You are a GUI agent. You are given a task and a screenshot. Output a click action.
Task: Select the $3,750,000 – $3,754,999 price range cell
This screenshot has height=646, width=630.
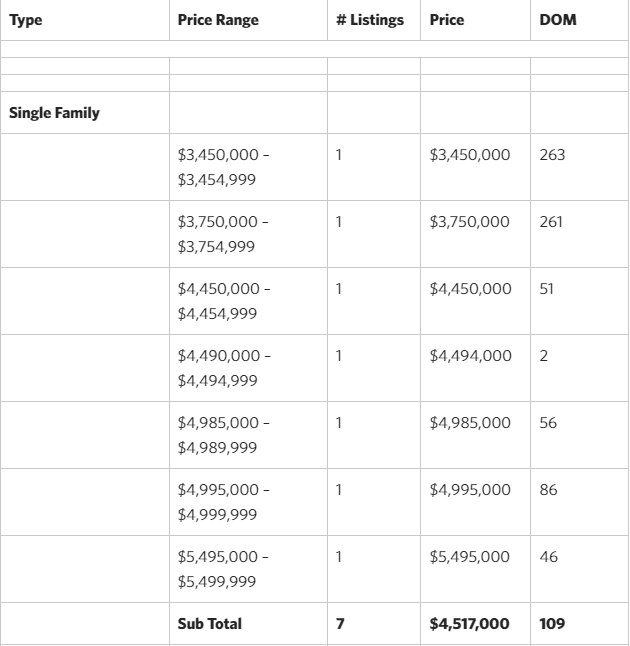pos(223,234)
